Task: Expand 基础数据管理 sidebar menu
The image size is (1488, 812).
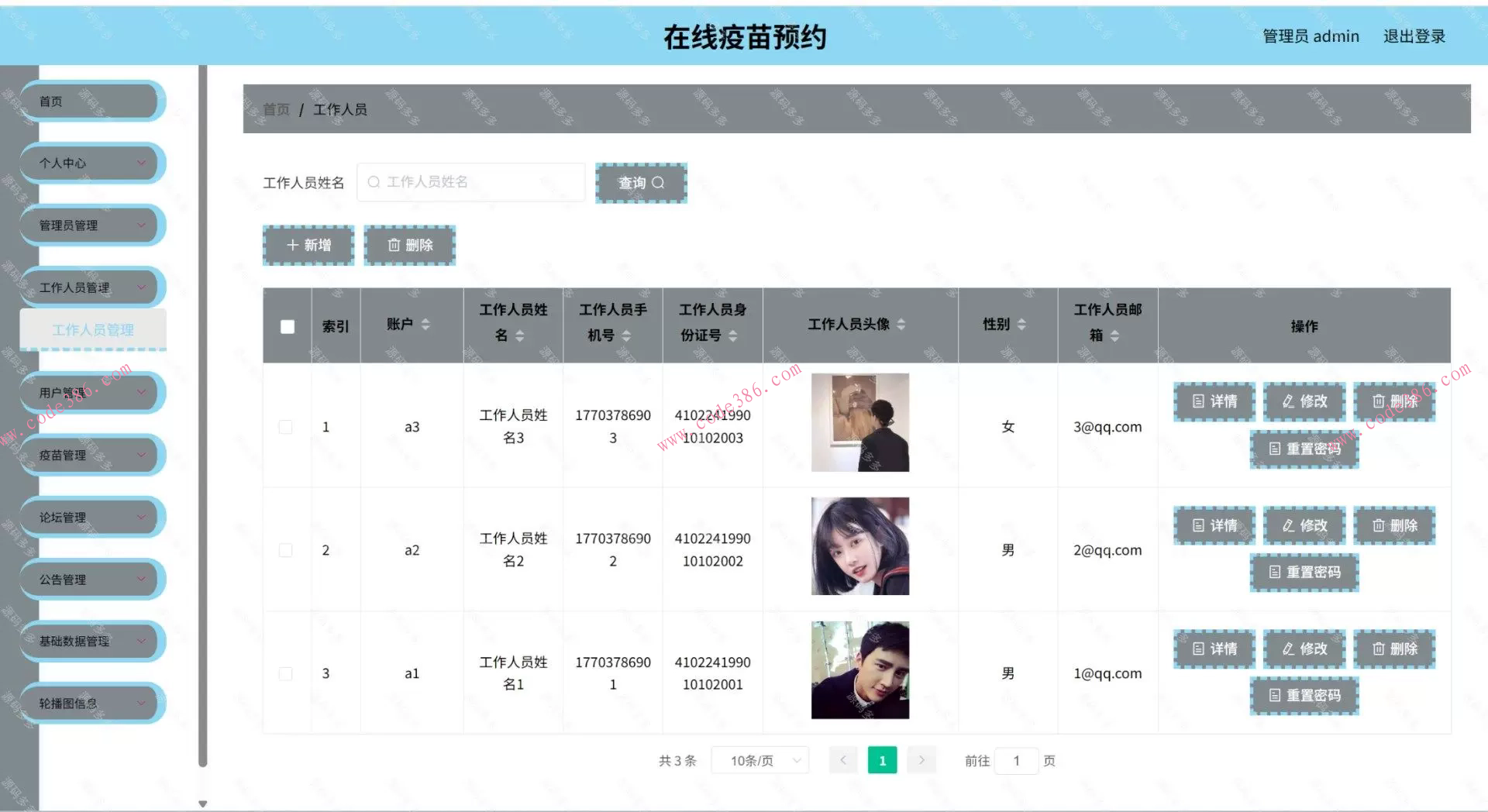Action: coord(93,641)
